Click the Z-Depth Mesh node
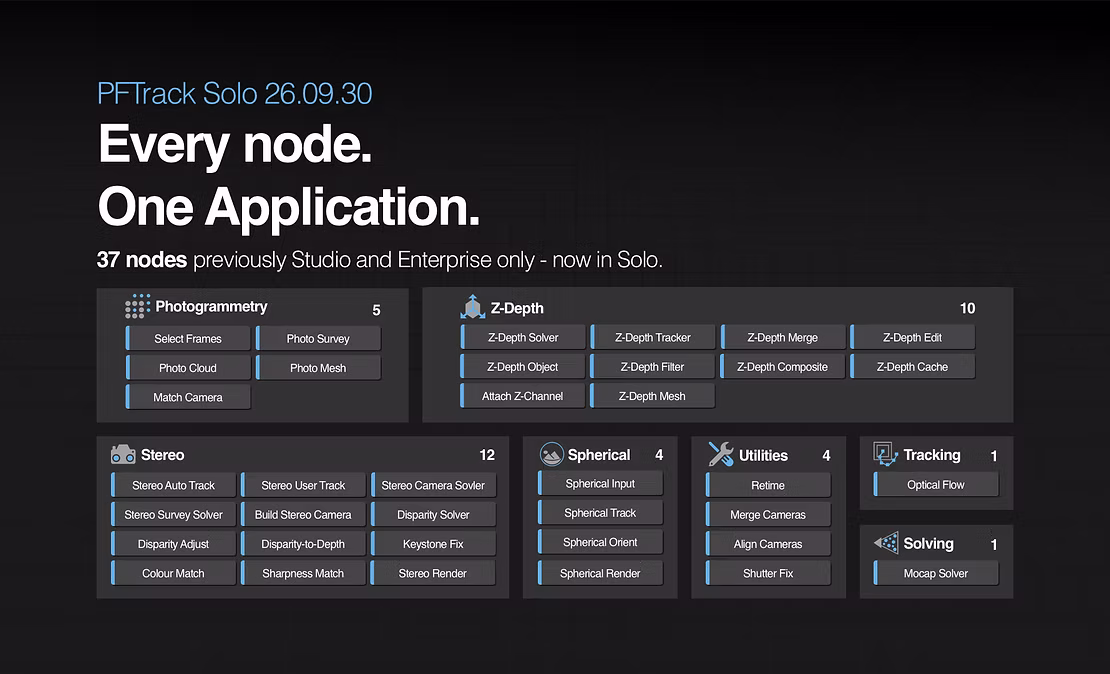Viewport: 1110px width, 674px height. tap(653, 396)
